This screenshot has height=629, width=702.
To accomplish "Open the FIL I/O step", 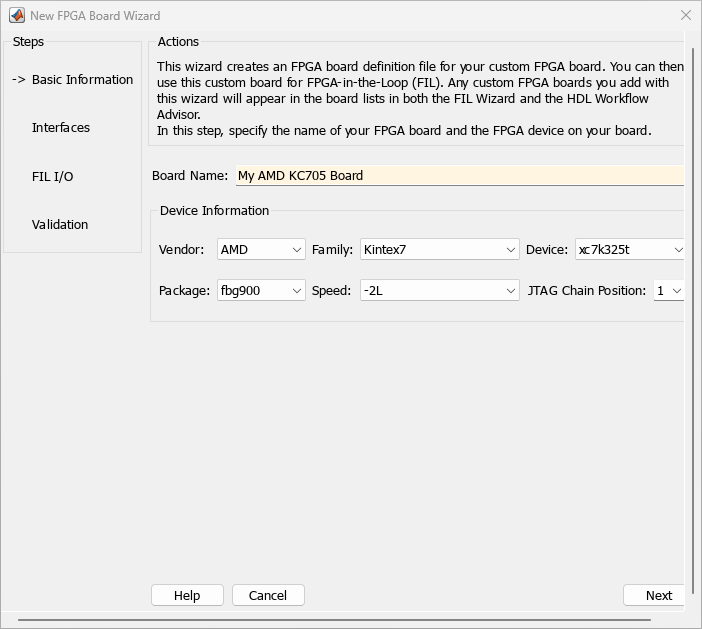I will (x=52, y=177).
